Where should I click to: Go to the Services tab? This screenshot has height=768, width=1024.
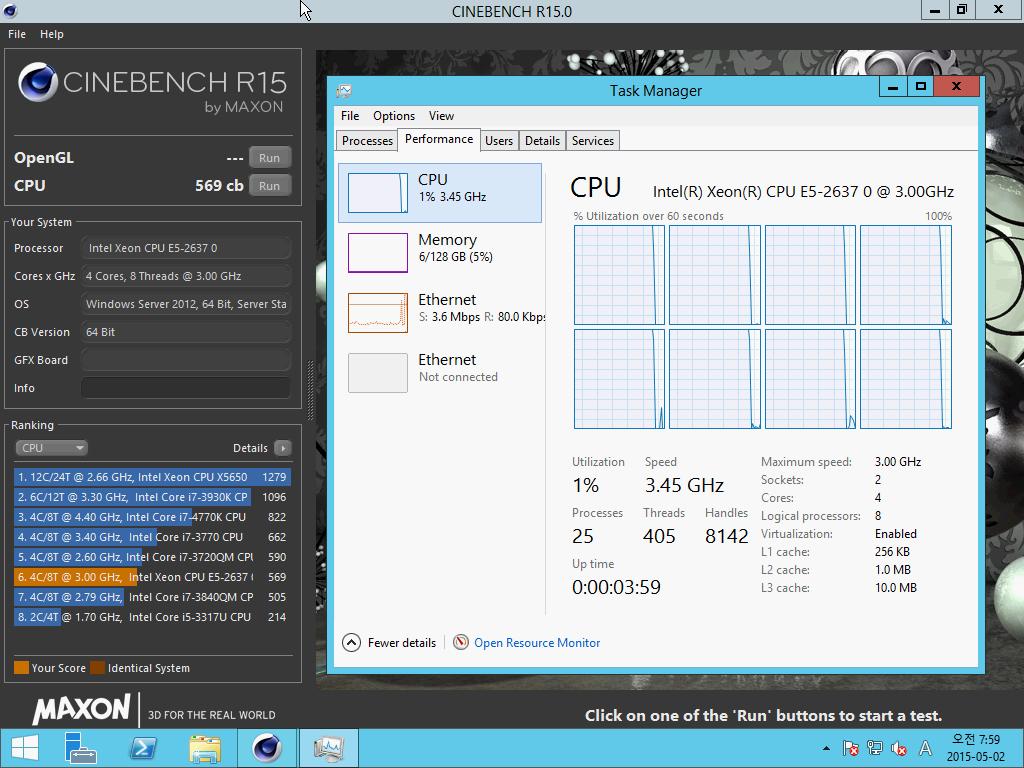[x=593, y=140]
